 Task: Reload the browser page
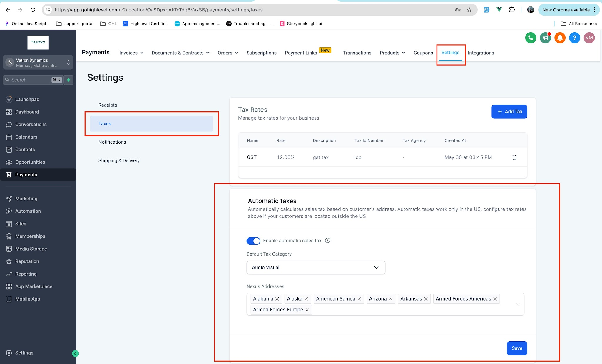click(x=33, y=10)
